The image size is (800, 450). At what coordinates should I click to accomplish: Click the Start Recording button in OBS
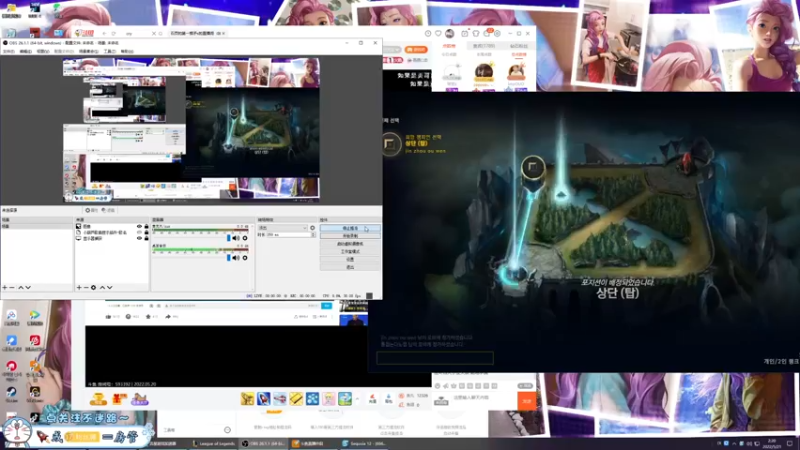tap(350, 236)
